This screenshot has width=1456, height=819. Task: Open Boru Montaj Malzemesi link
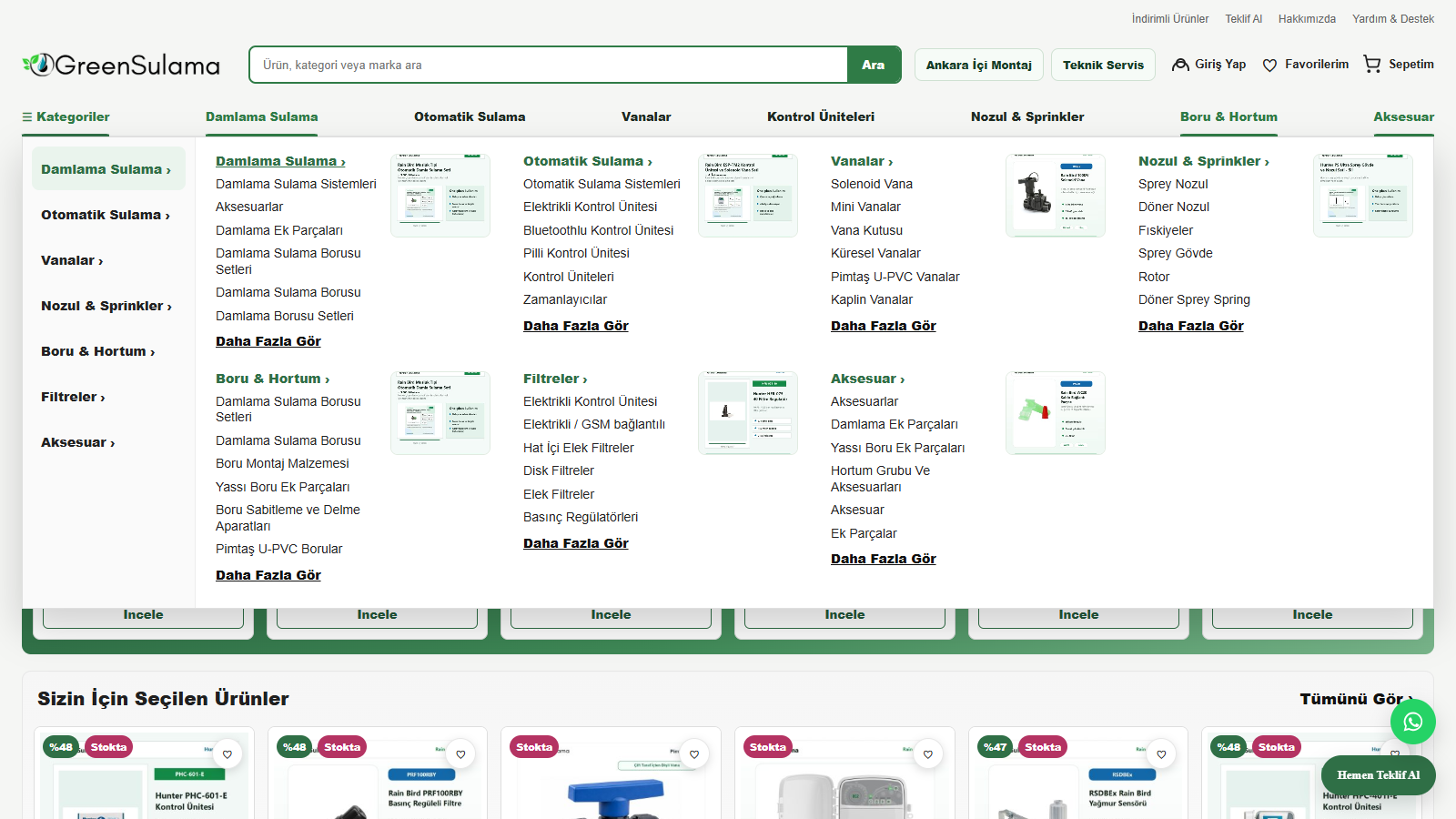pos(282,463)
